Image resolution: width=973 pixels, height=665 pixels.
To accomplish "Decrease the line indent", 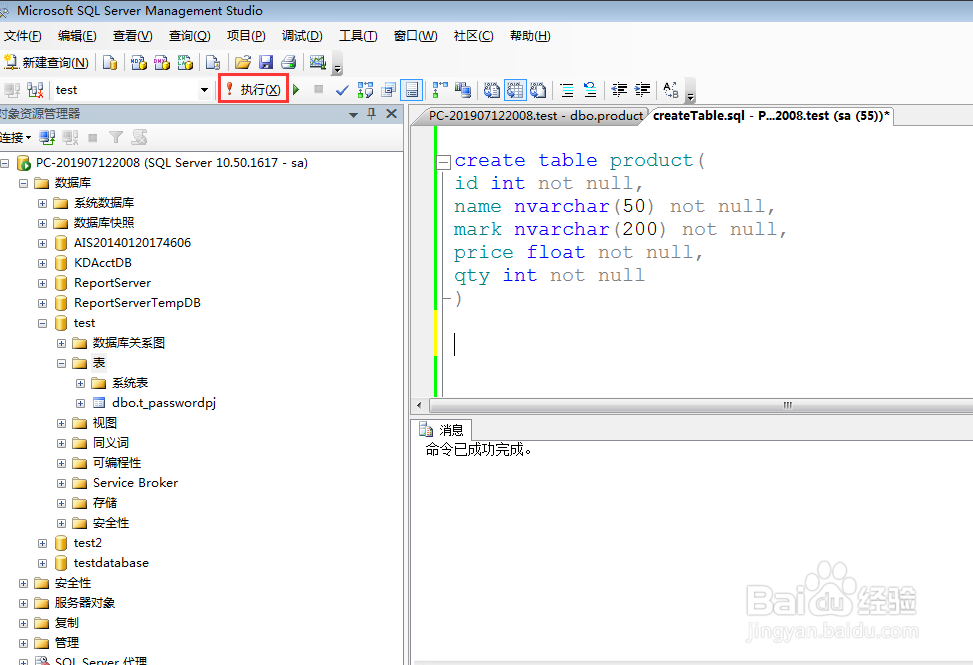I will click(x=619, y=90).
